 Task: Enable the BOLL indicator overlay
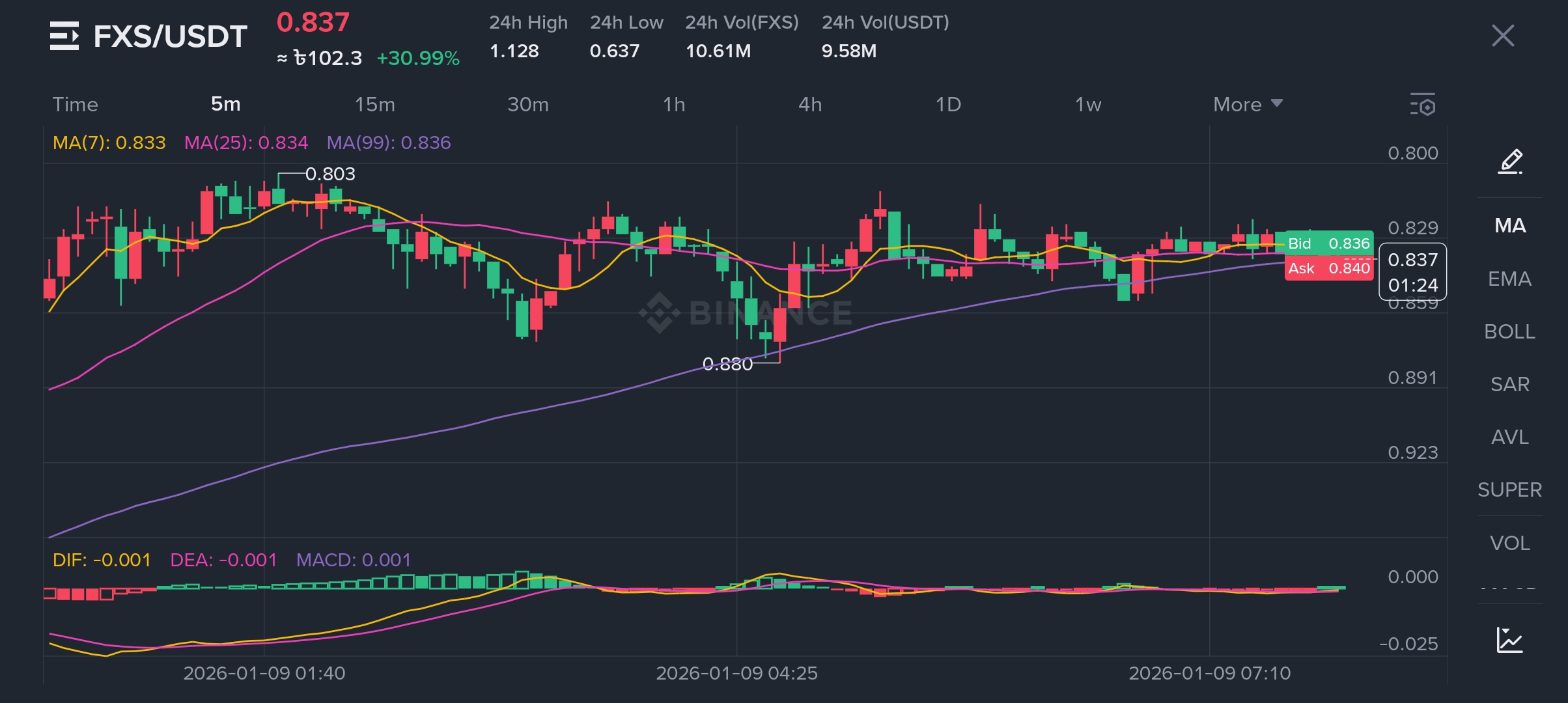click(1509, 331)
